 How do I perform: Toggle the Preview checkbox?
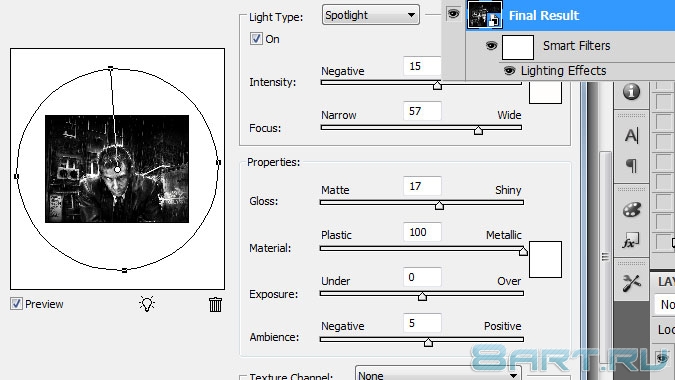pos(16,304)
